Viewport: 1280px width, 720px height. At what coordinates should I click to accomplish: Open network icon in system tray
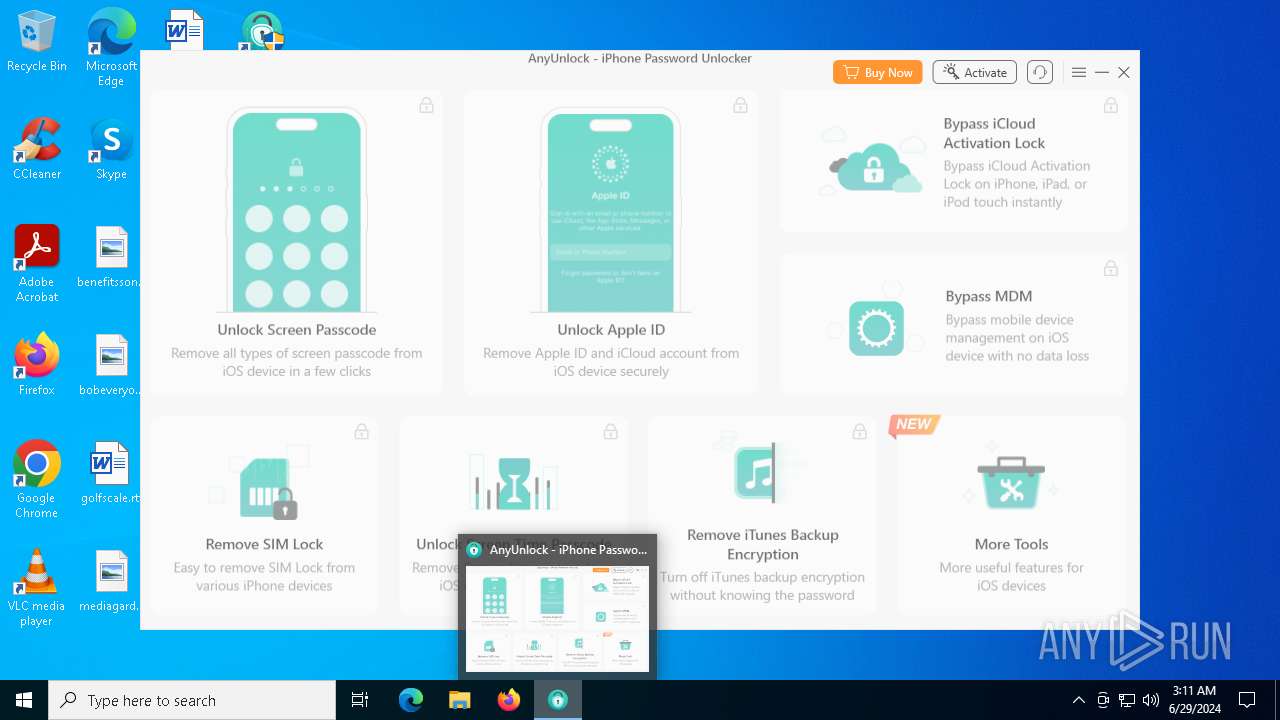point(1127,700)
